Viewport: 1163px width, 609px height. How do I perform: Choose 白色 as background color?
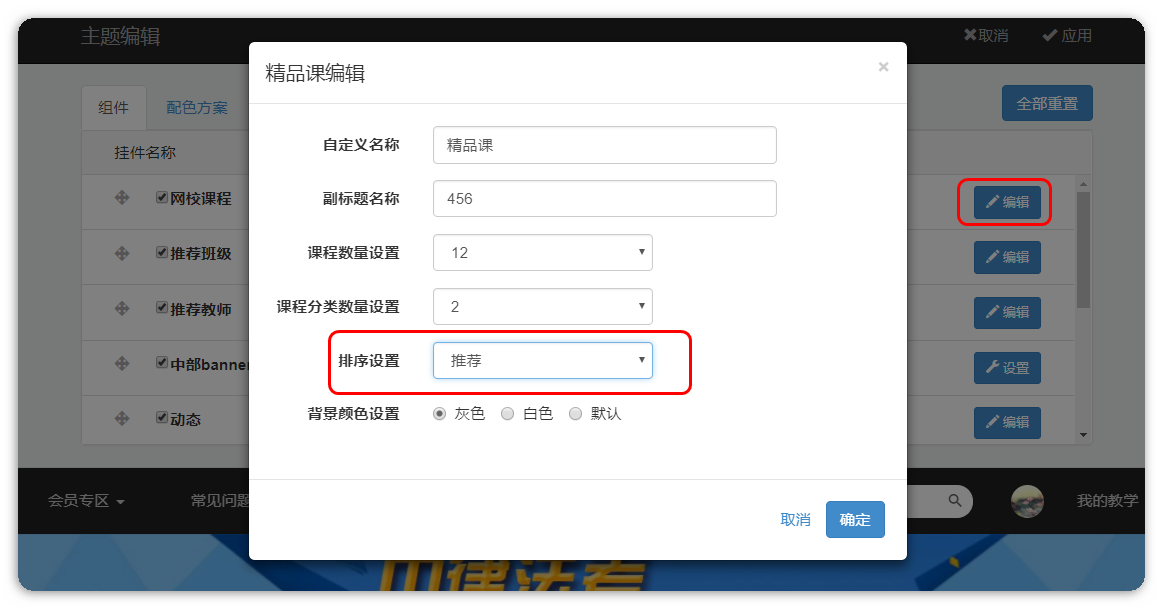[x=508, y=414]
